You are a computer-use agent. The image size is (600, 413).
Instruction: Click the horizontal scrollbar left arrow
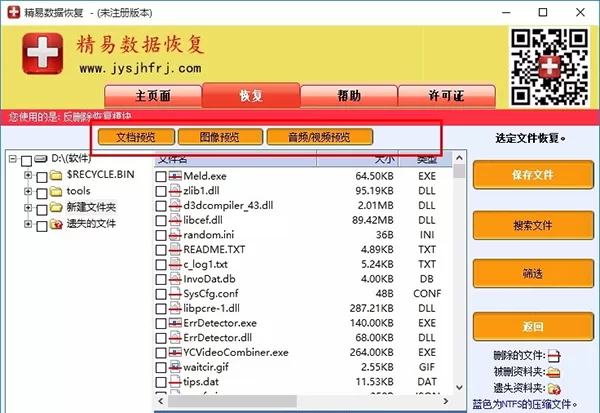(161, 401)
